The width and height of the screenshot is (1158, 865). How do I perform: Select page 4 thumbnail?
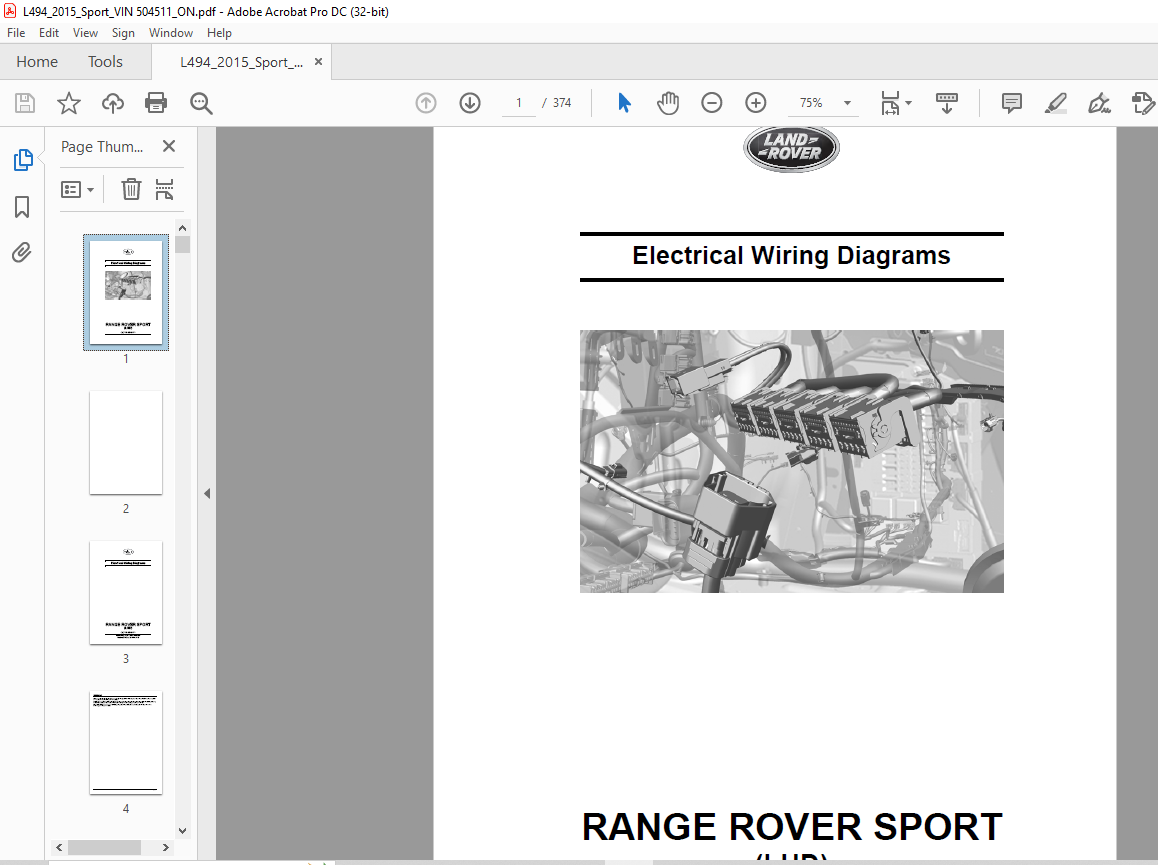click(x=126, y=742)
